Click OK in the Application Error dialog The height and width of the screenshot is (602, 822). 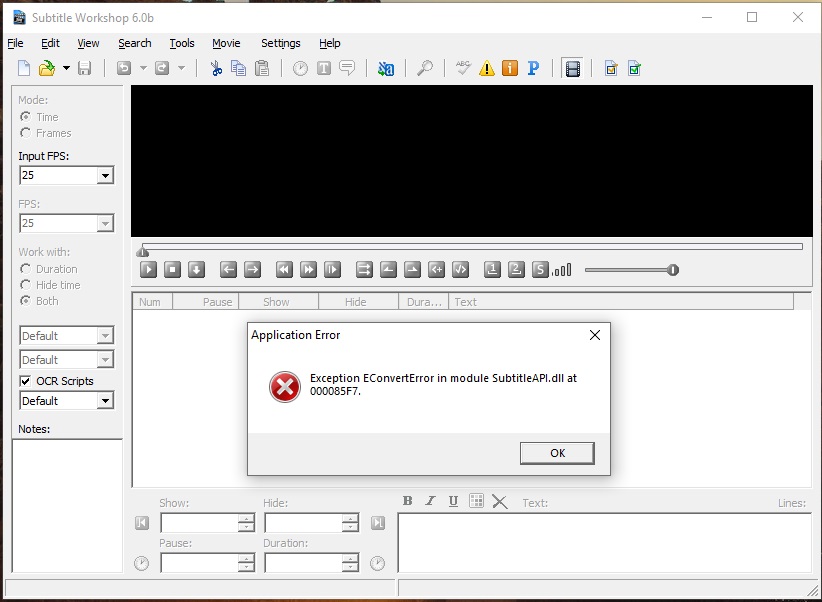tap(557, 453)
